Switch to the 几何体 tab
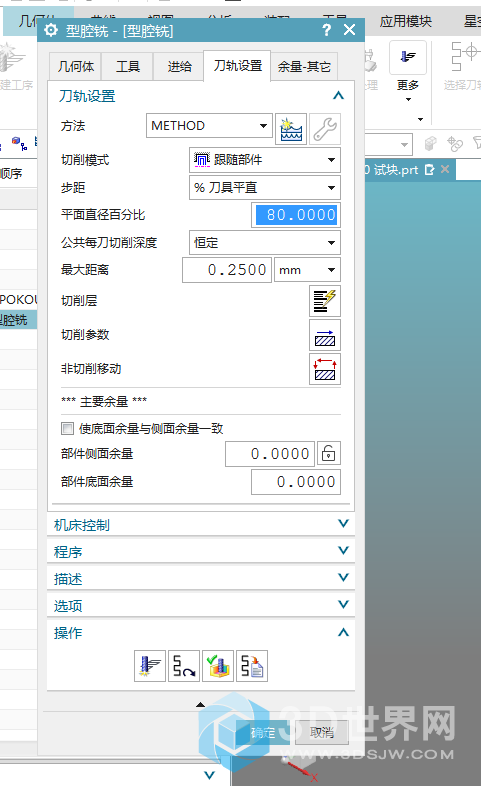Viewport: 481px width, 786px height. [x=76, y=67]
